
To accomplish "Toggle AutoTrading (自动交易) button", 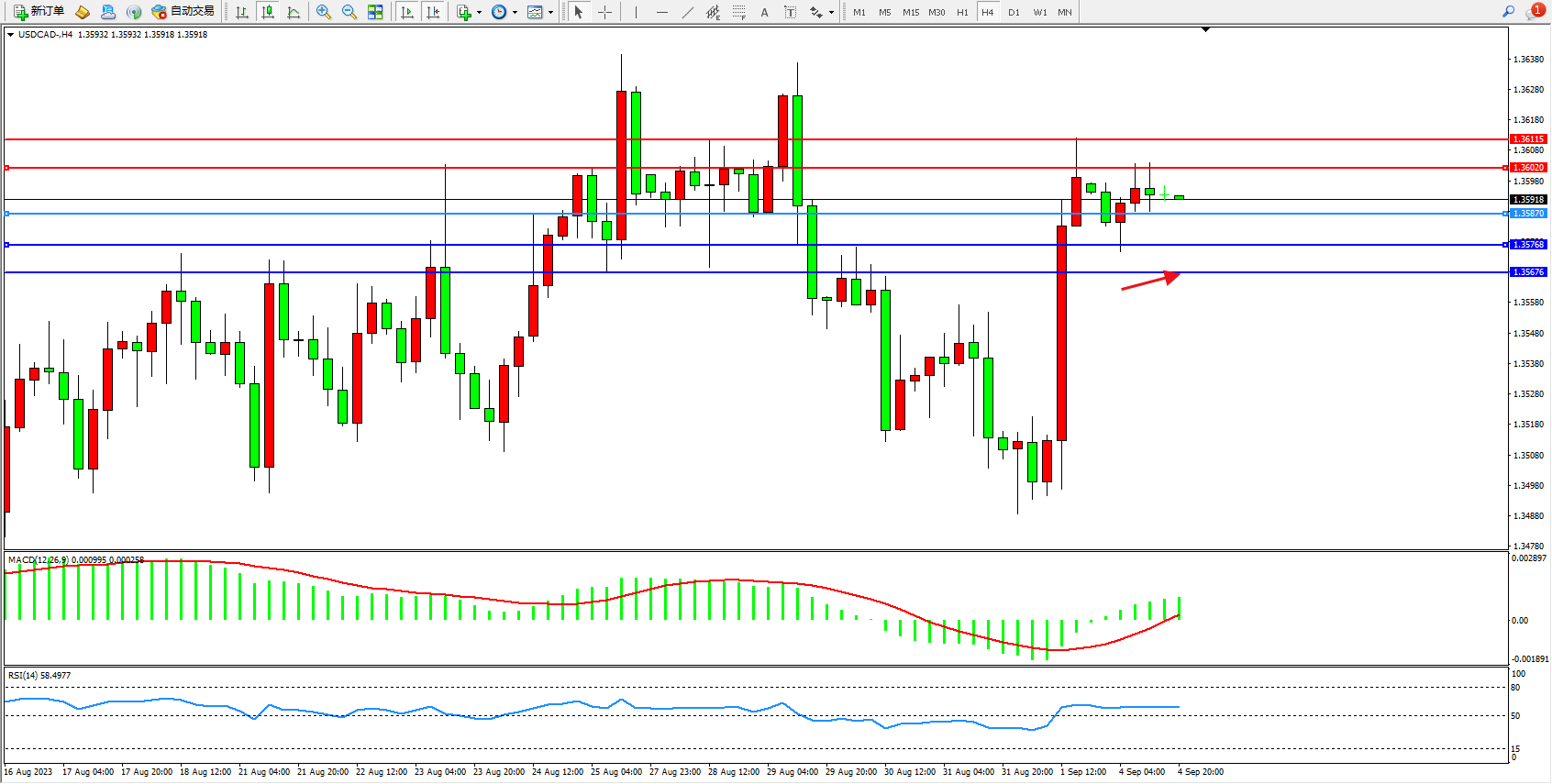I will tap(183, 12).
